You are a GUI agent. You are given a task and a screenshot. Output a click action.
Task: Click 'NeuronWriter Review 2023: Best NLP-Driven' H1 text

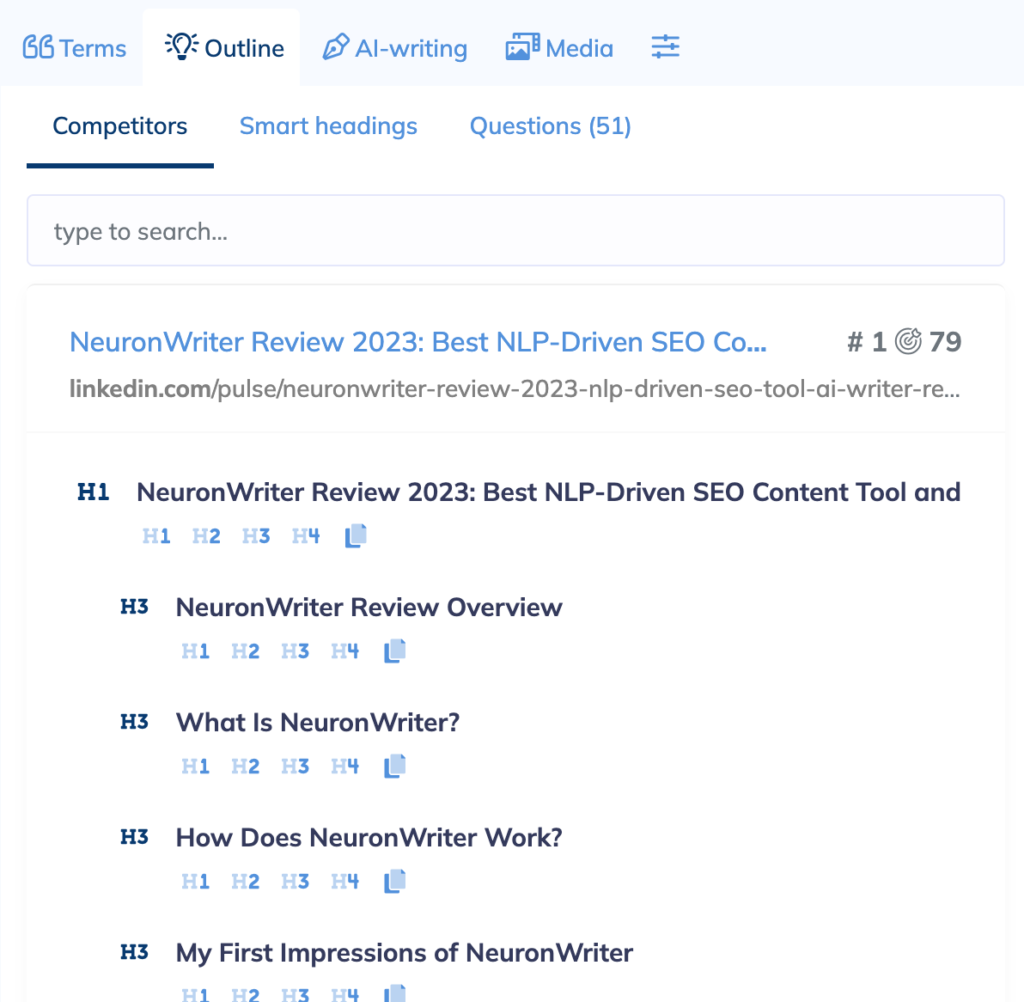click(x=549, y=493)
